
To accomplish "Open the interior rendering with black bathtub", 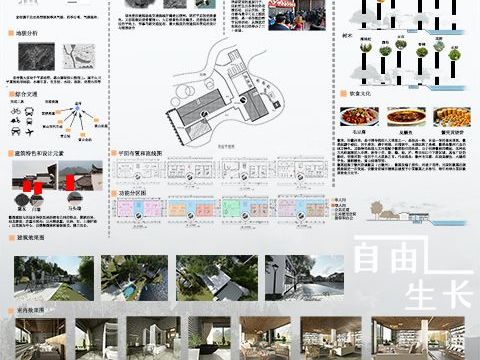I will (209, 339).
